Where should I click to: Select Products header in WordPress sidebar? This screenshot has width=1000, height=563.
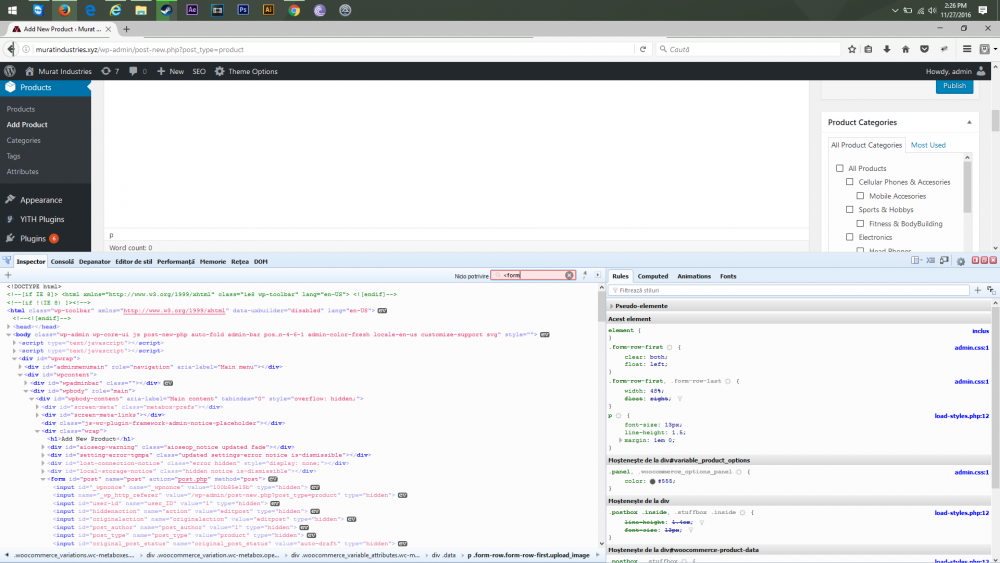click(45, 87)
